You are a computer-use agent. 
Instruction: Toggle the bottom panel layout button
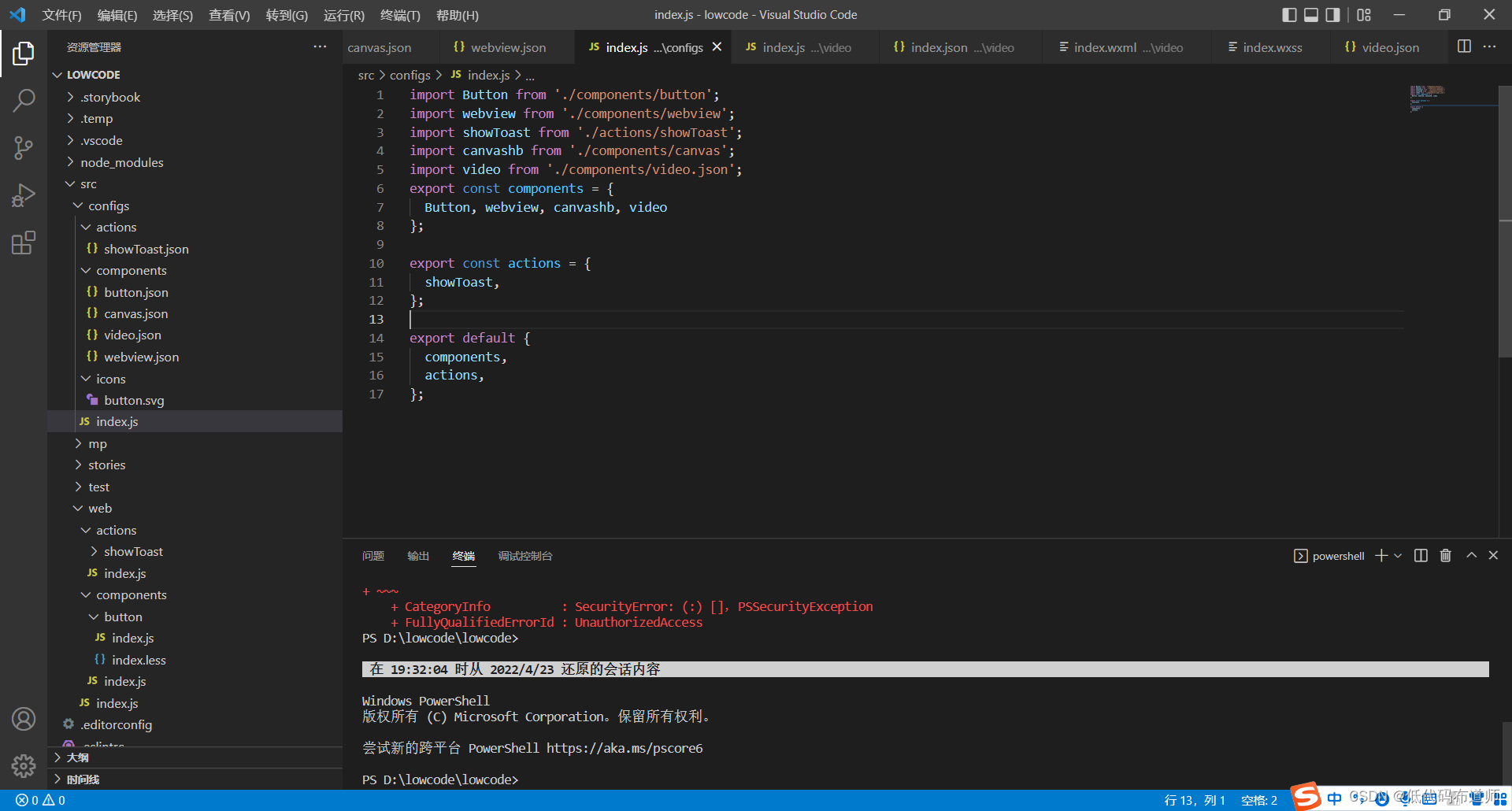point(1311,15)
